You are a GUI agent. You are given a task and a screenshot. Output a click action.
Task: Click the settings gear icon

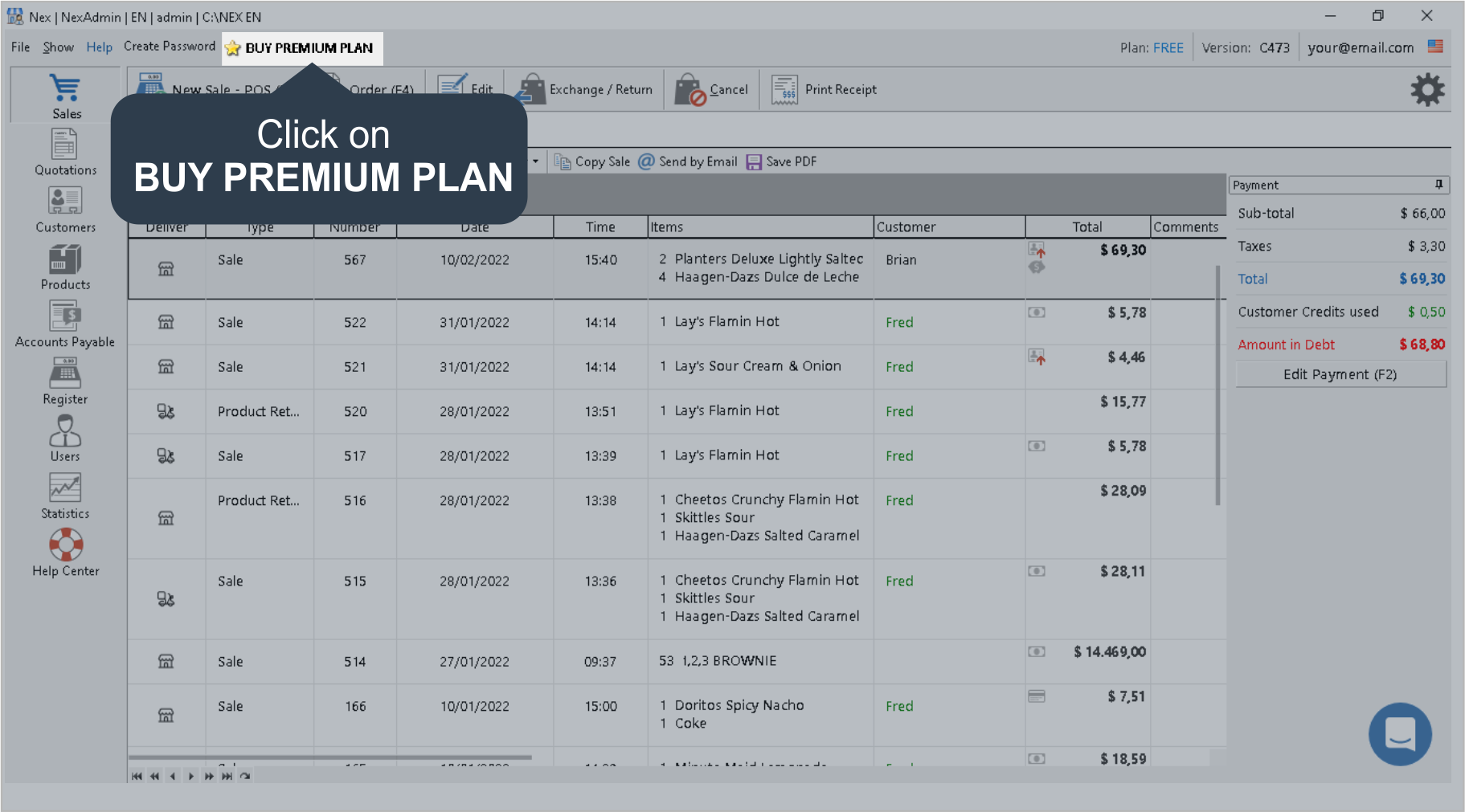[x=1427, y=90]
